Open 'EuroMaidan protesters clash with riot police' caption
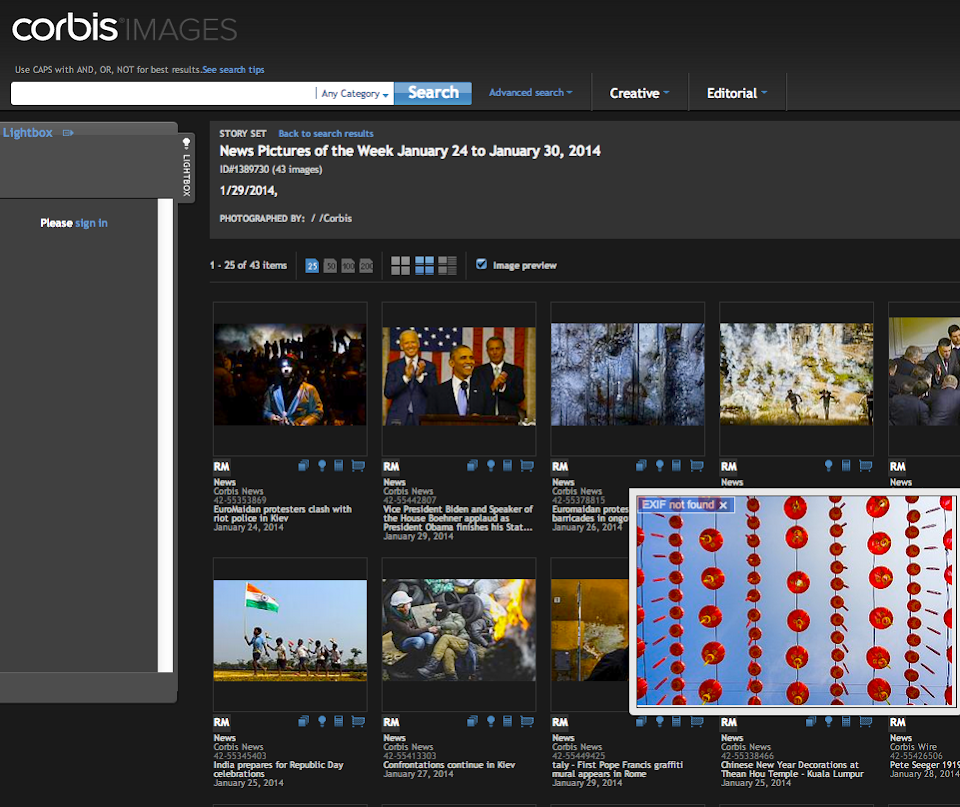960x807 pixels. (282, 513)
